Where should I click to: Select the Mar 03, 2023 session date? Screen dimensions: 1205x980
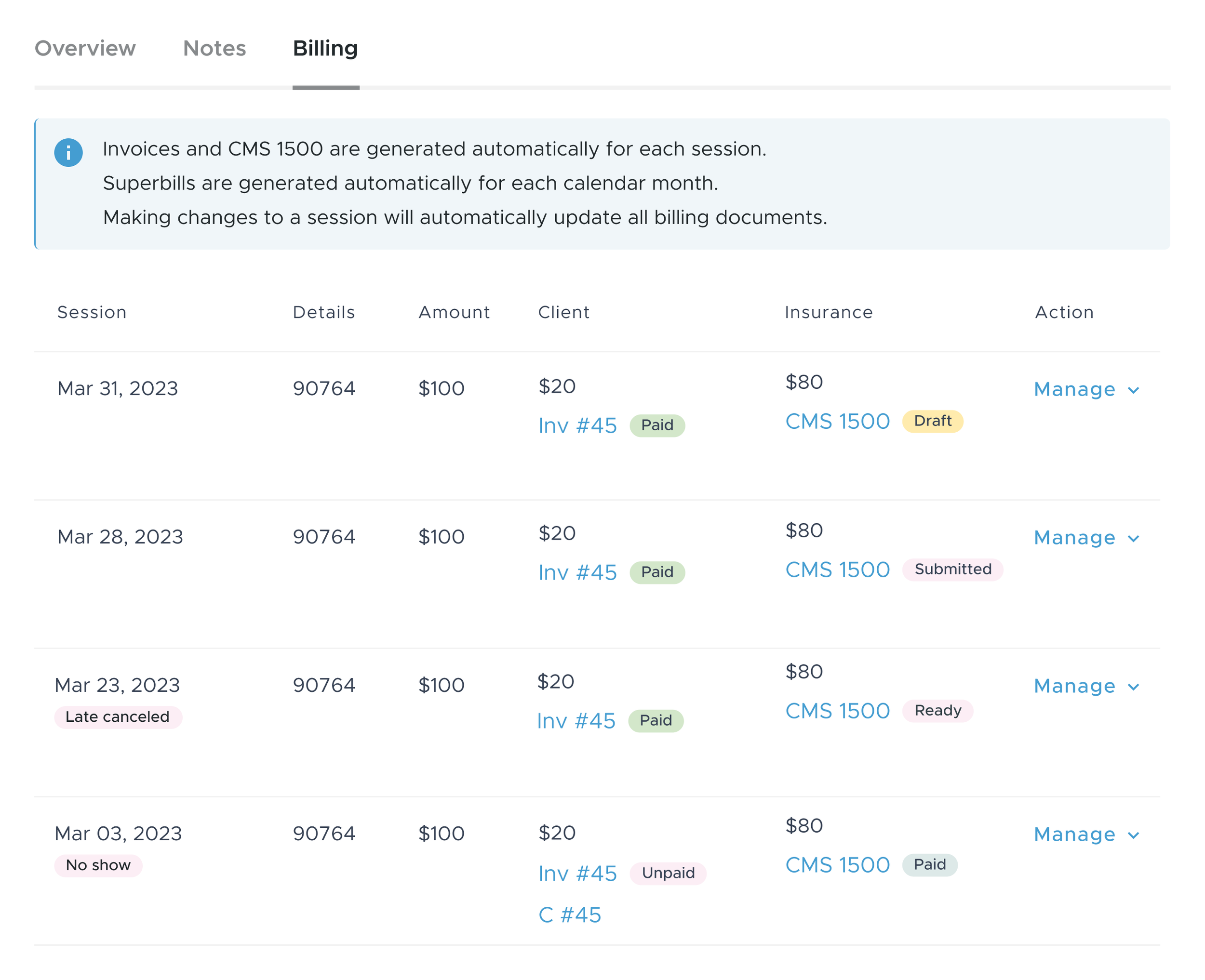(119, 834)
